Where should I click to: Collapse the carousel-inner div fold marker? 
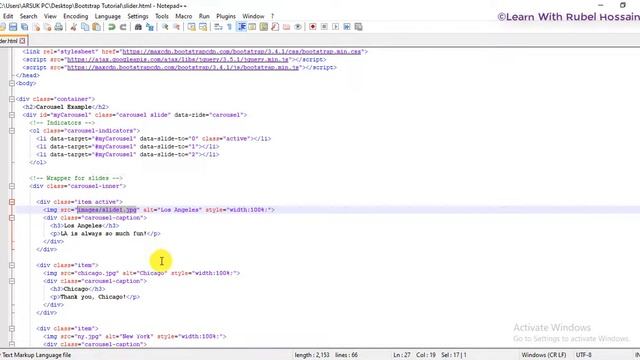tap(12, 186)
